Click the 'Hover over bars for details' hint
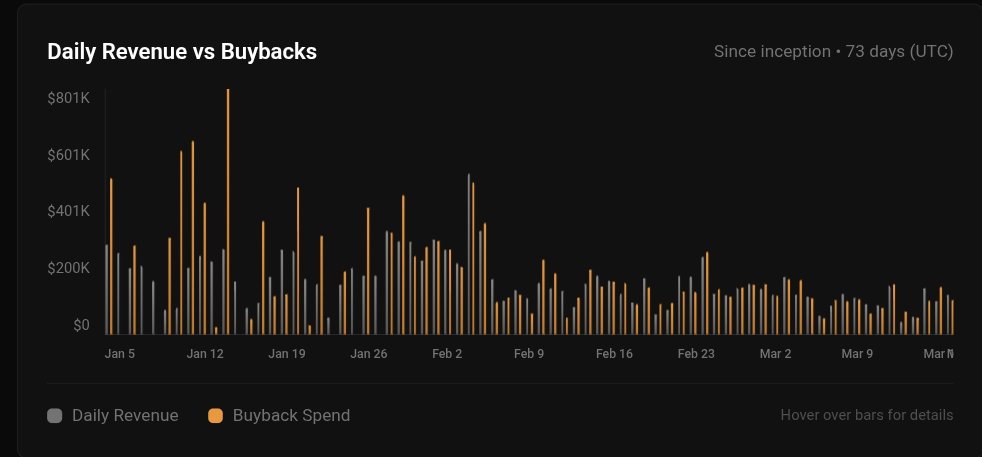 (x=867, y=415)
